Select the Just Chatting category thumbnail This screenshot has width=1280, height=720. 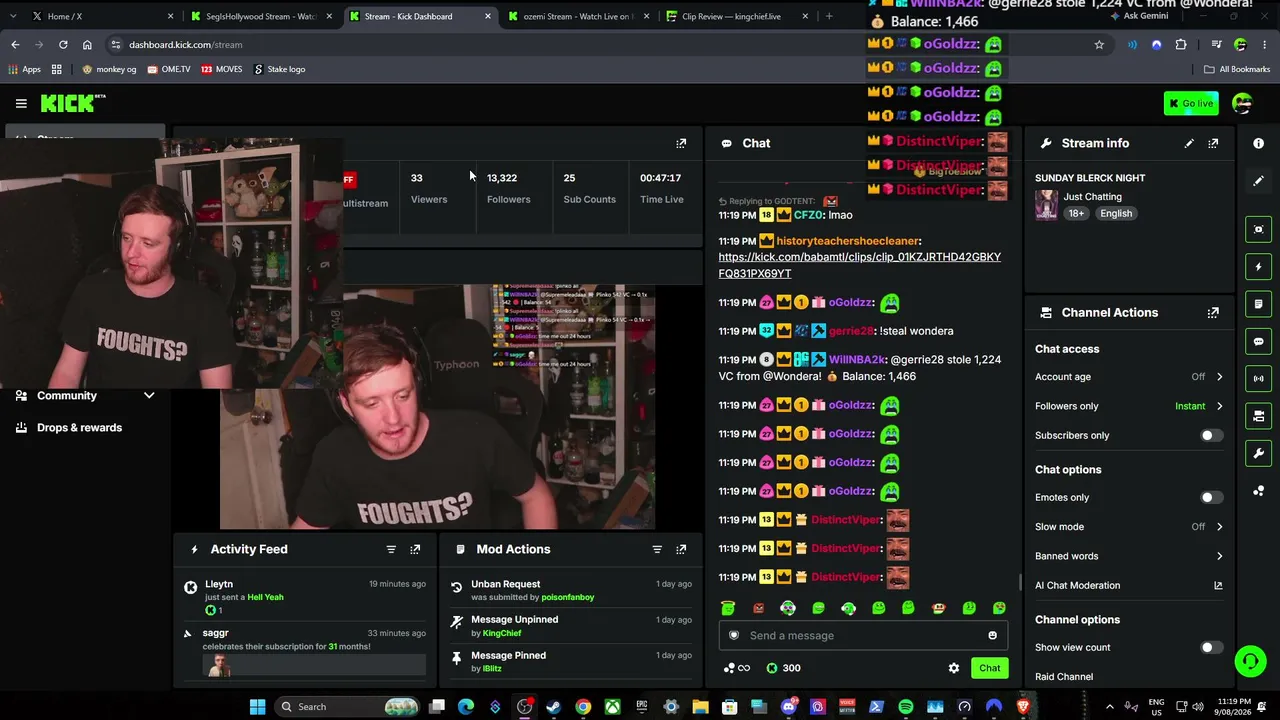pos(1046,204)
